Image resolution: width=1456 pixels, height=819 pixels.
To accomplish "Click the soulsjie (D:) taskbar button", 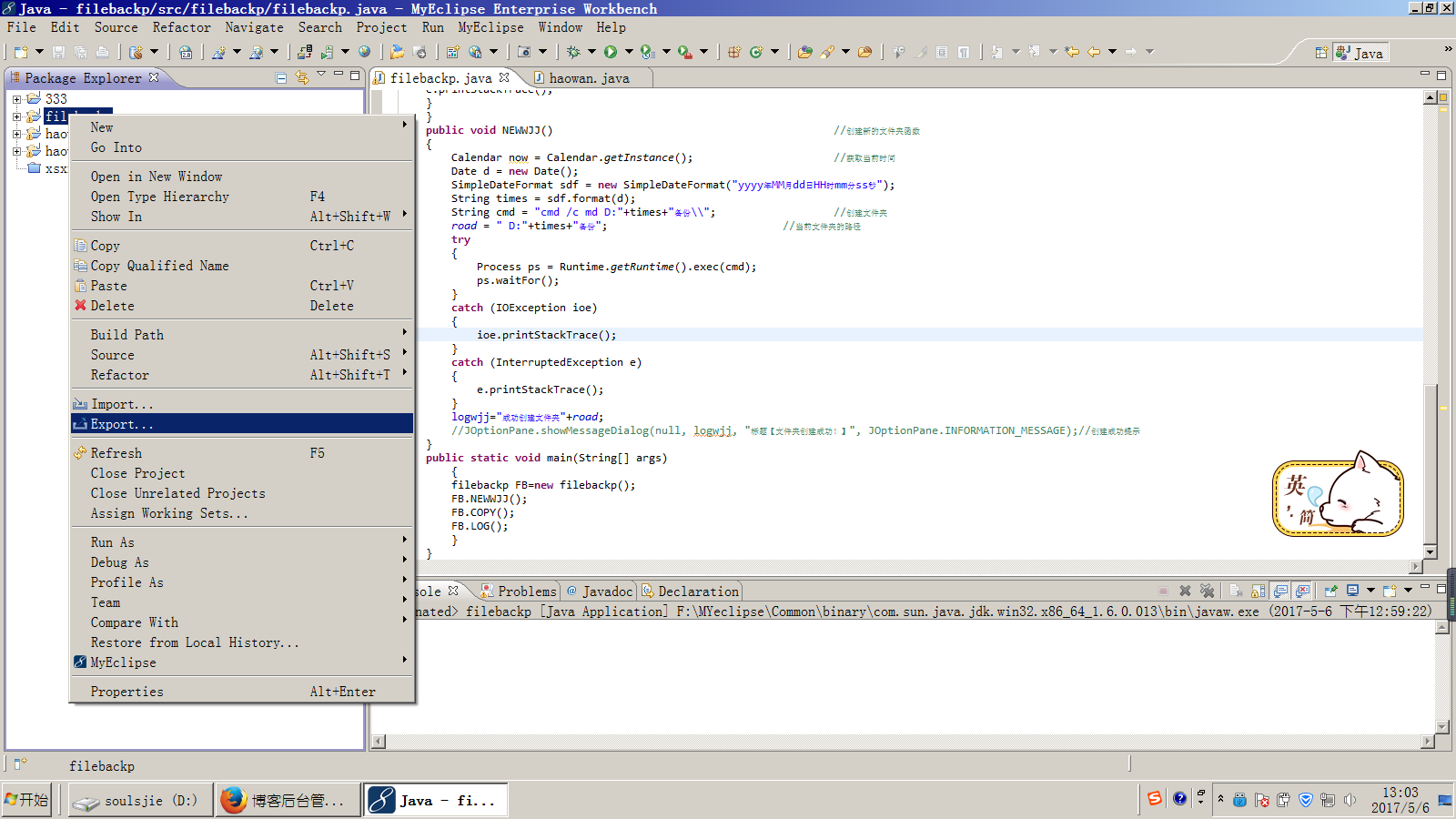I will pyautogui.click(x=141, y=800).
